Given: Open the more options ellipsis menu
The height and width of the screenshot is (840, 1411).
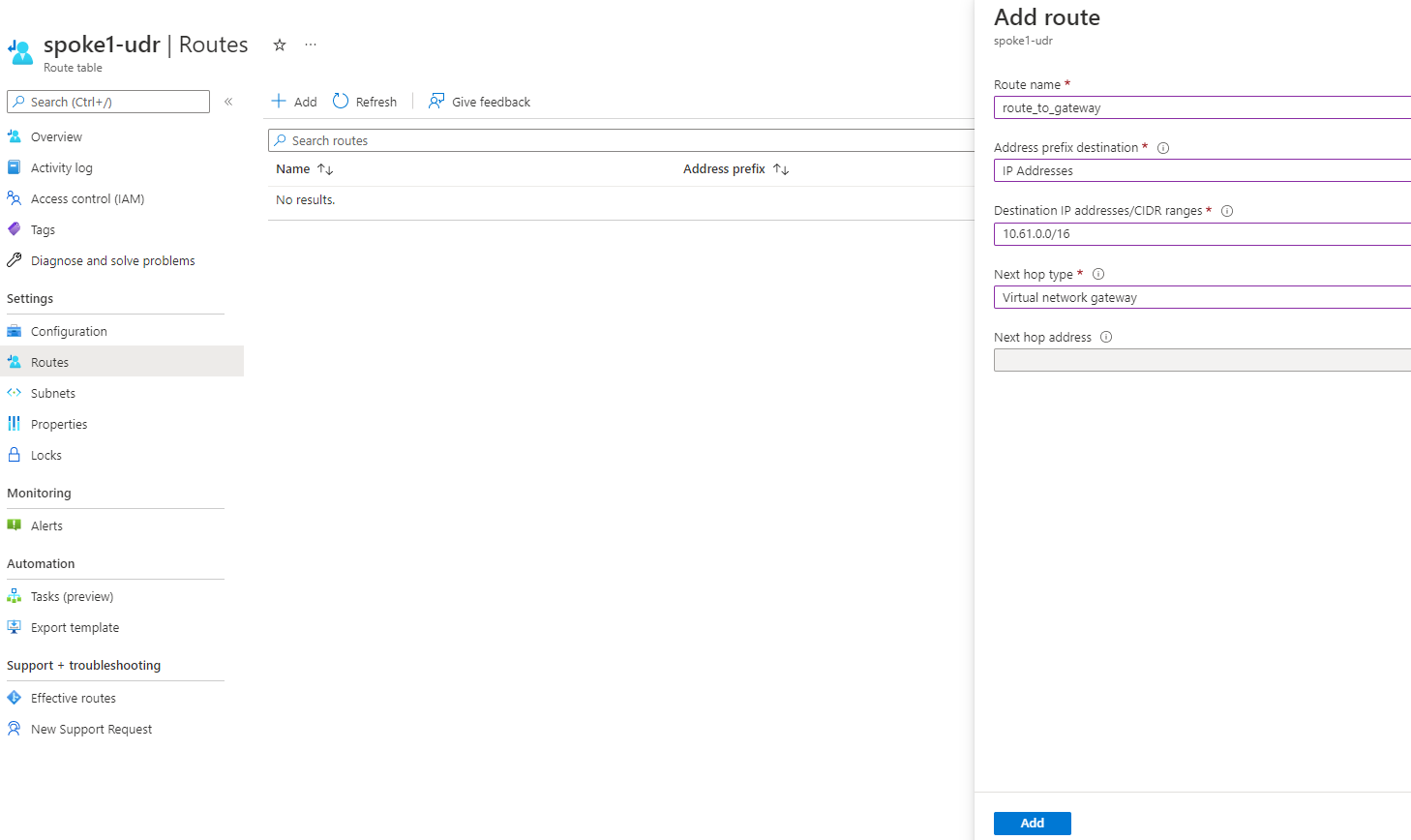Looking at the screenshot, I should pyautogui.click(x=311, y=45).
